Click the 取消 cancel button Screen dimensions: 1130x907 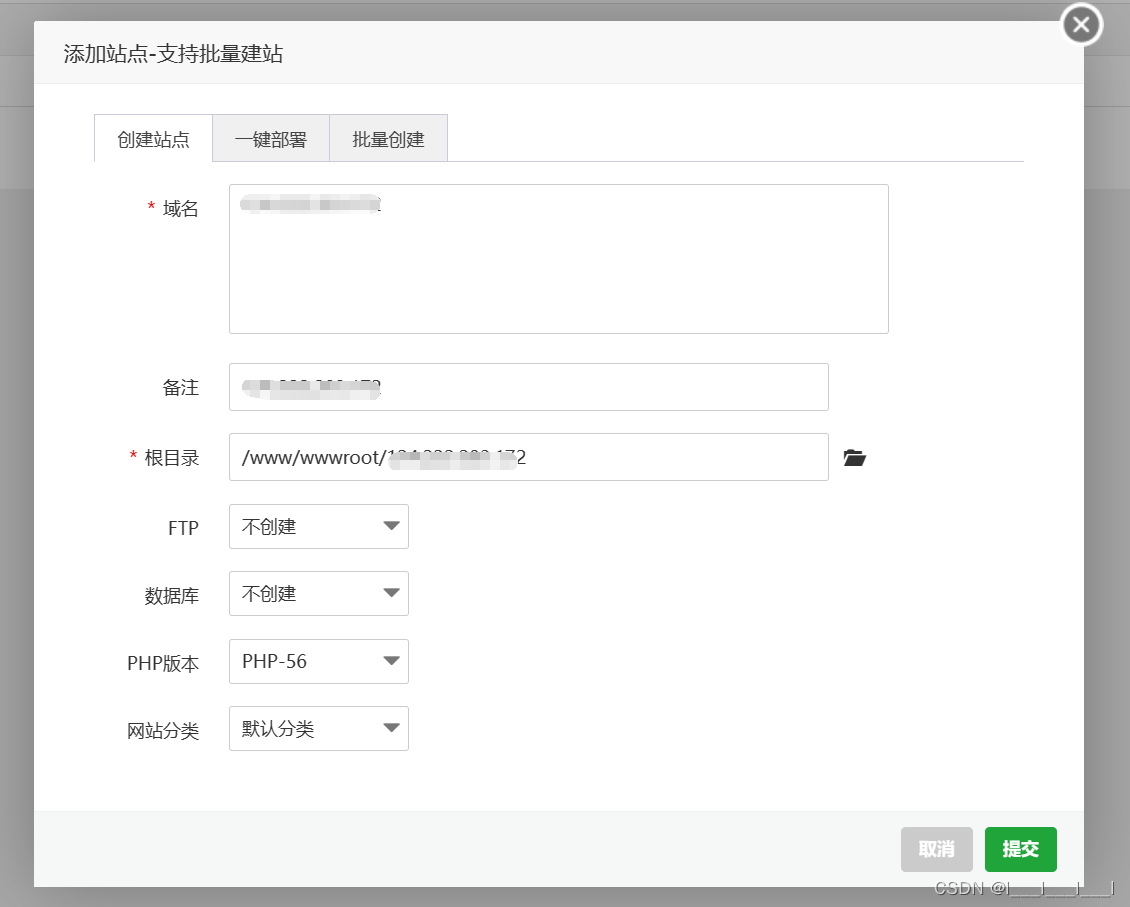(x=937, y=848)
